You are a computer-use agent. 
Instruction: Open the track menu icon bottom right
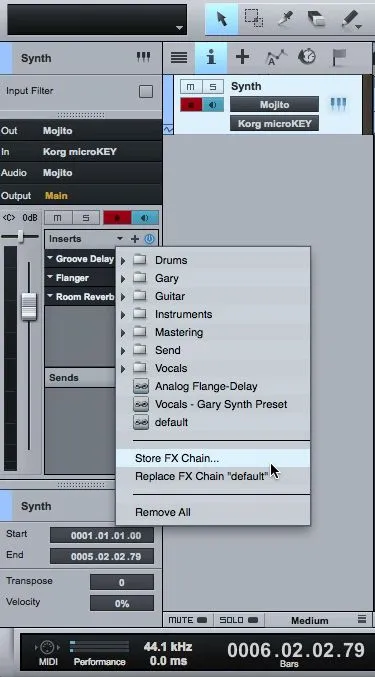coord(362,620)
